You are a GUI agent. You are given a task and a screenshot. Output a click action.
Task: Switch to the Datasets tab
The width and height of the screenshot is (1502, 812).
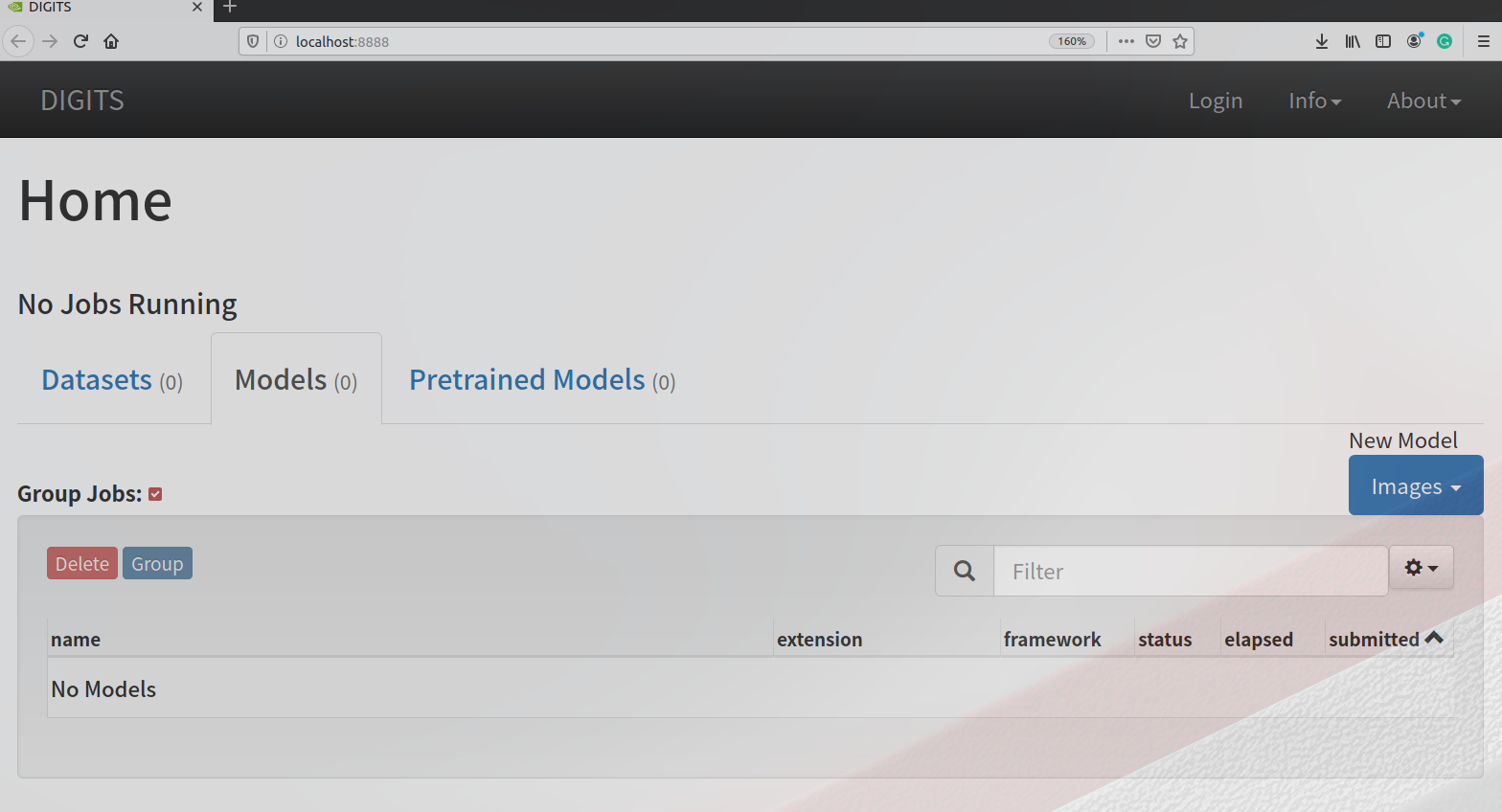click(x=112, y=380)
